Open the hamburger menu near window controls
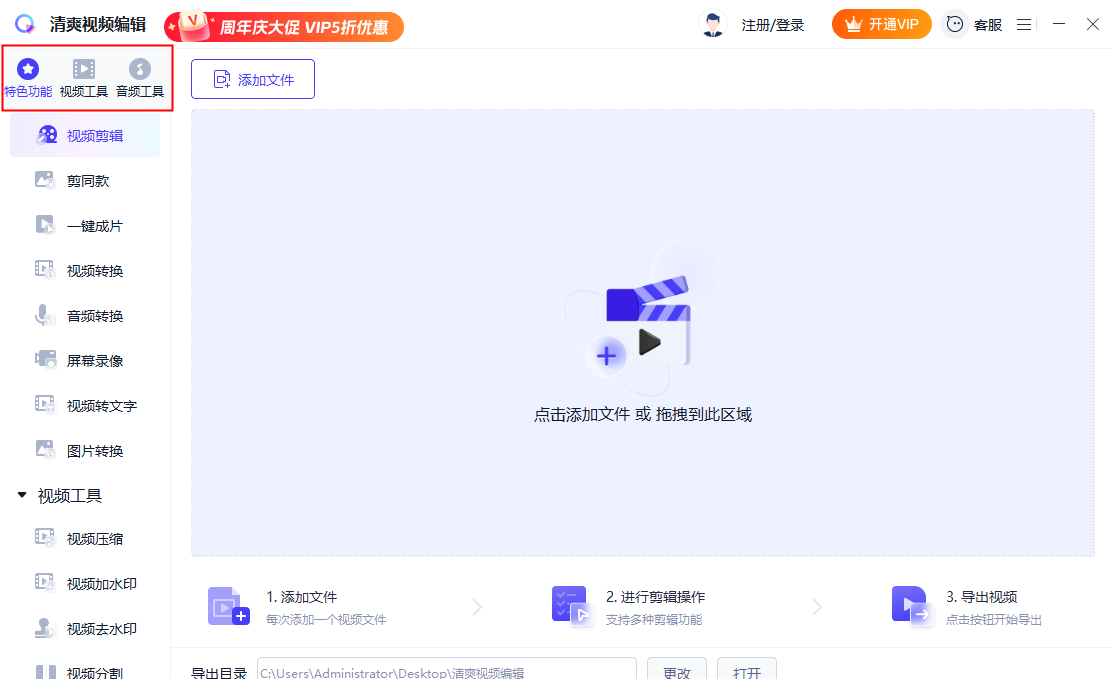The width and height of the screenshot is (1112, 679). pos(1023,24)
